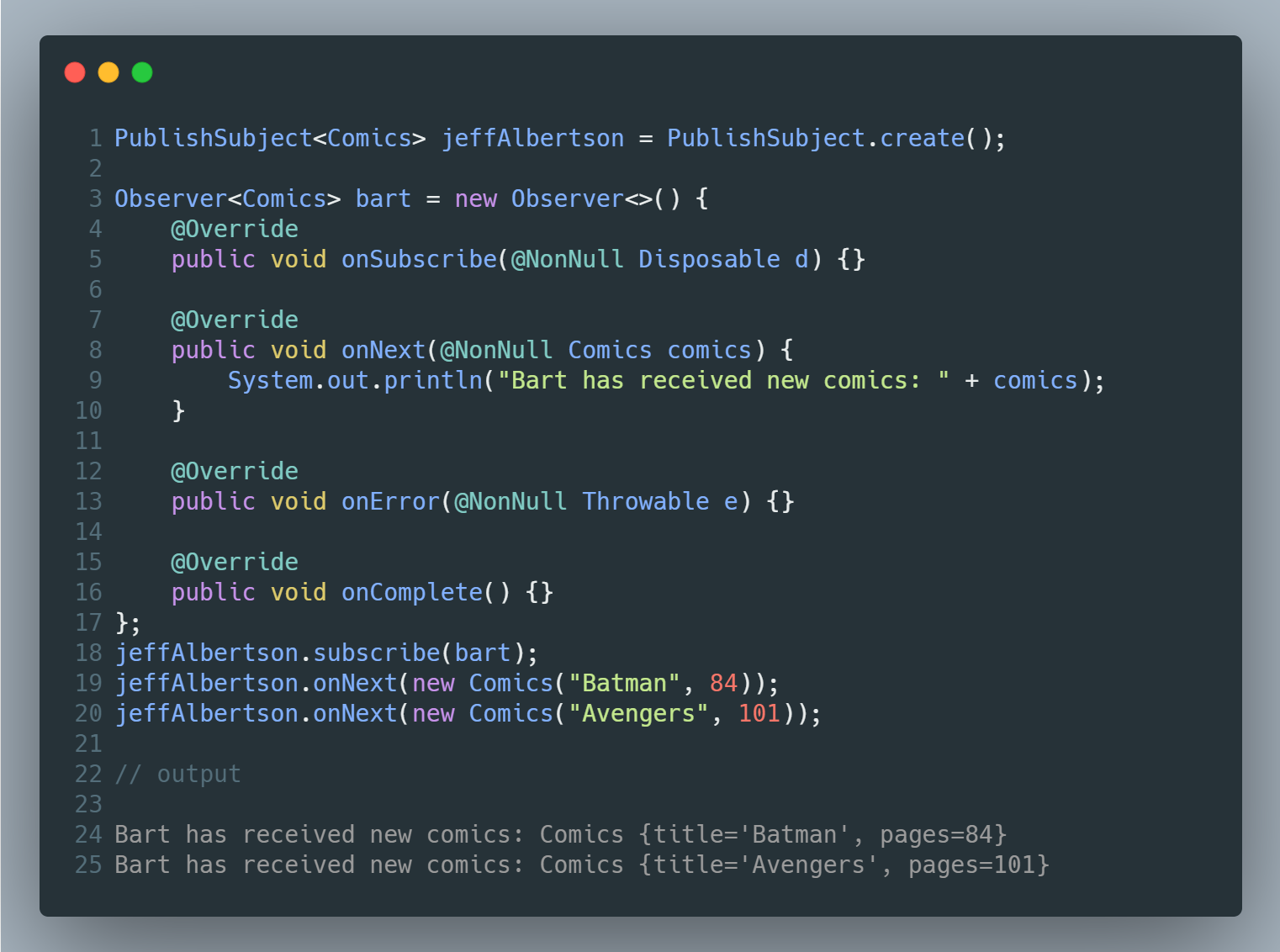Click output line with title='Avengers'
The width and height of the screenshot is (1280, 952).
click(x=582, y=865)
